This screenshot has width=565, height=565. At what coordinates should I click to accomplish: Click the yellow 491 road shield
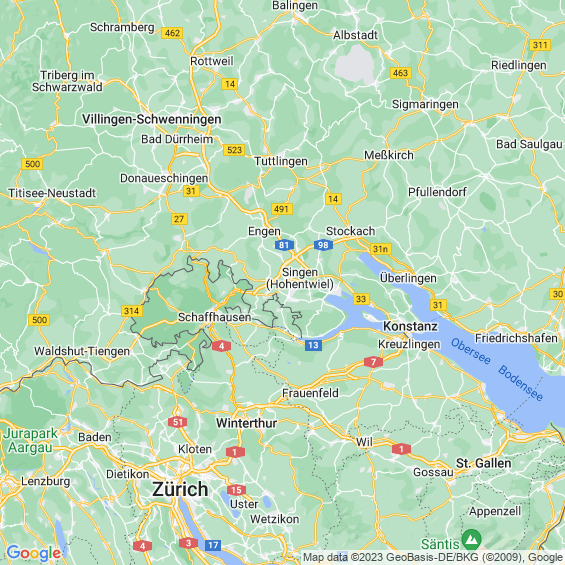(x=281, y=209)
